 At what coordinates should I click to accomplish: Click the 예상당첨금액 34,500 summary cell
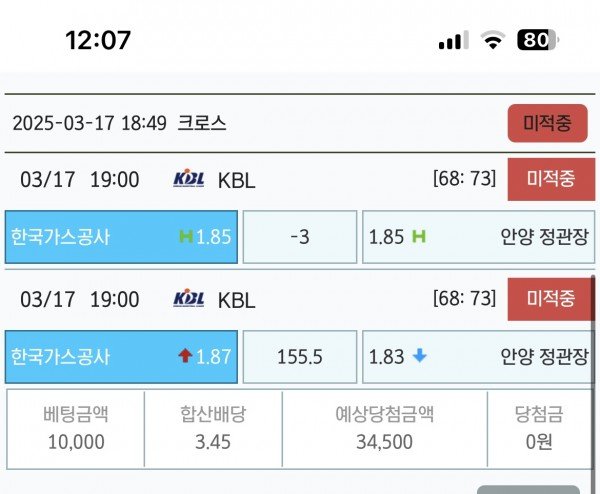point(385,429)
